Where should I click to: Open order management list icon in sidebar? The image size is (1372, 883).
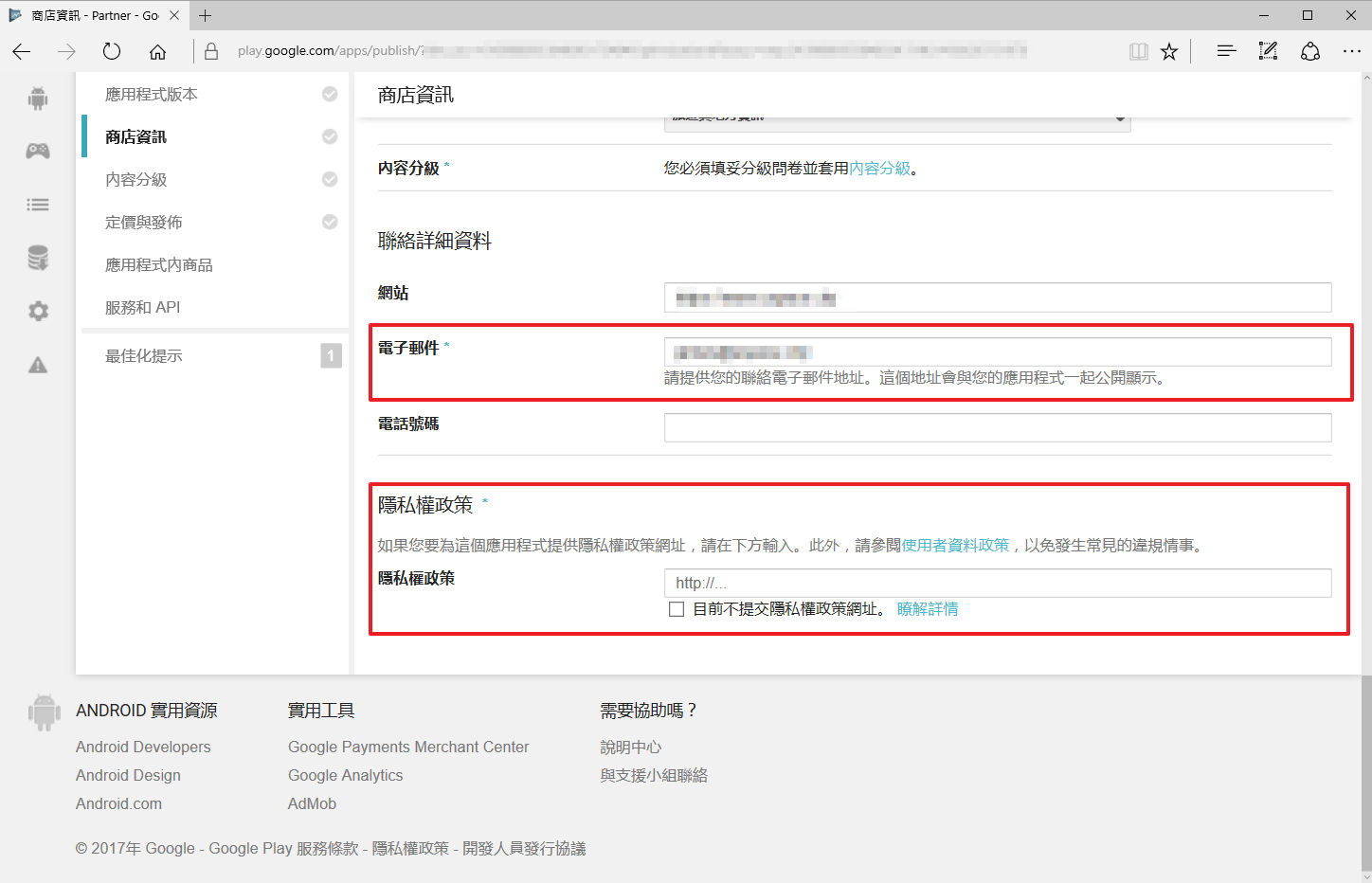coord(38,205)
